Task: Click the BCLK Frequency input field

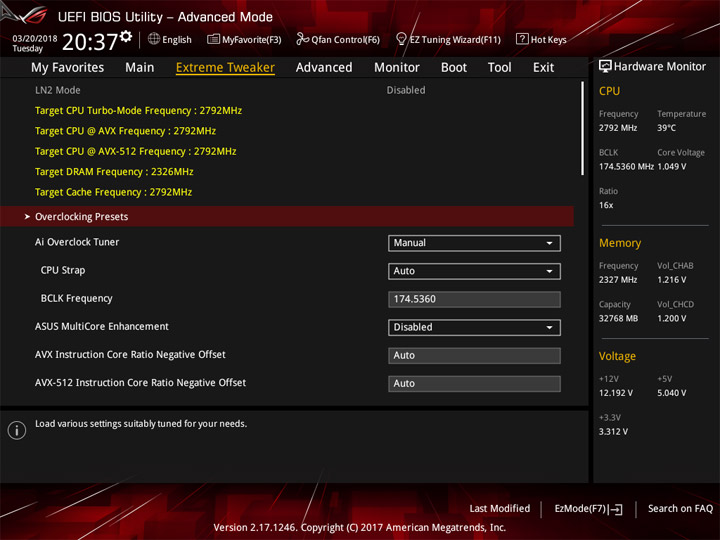Action: pyautogui.click(x=474, y=299)
